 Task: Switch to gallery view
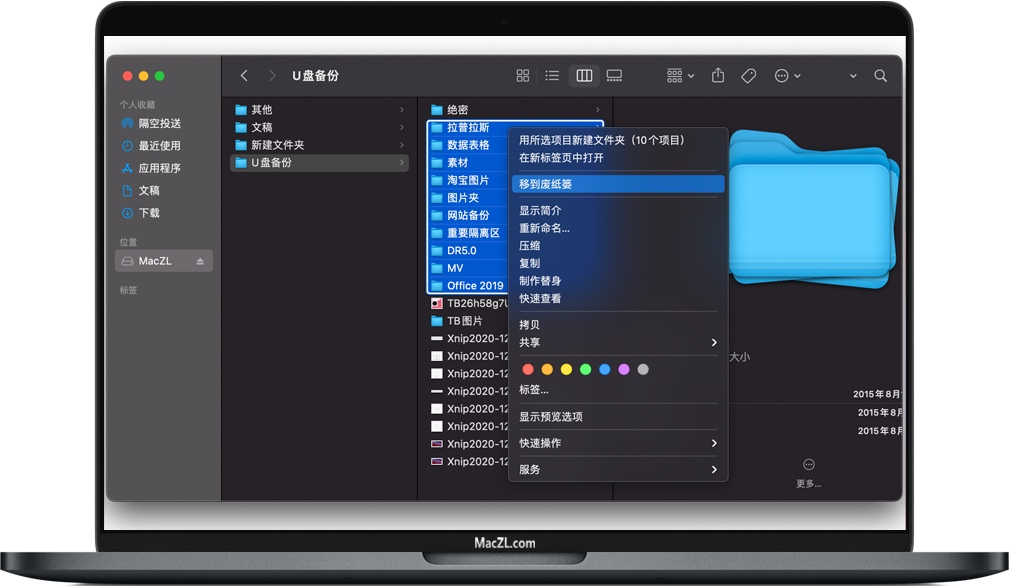[615, 76]
